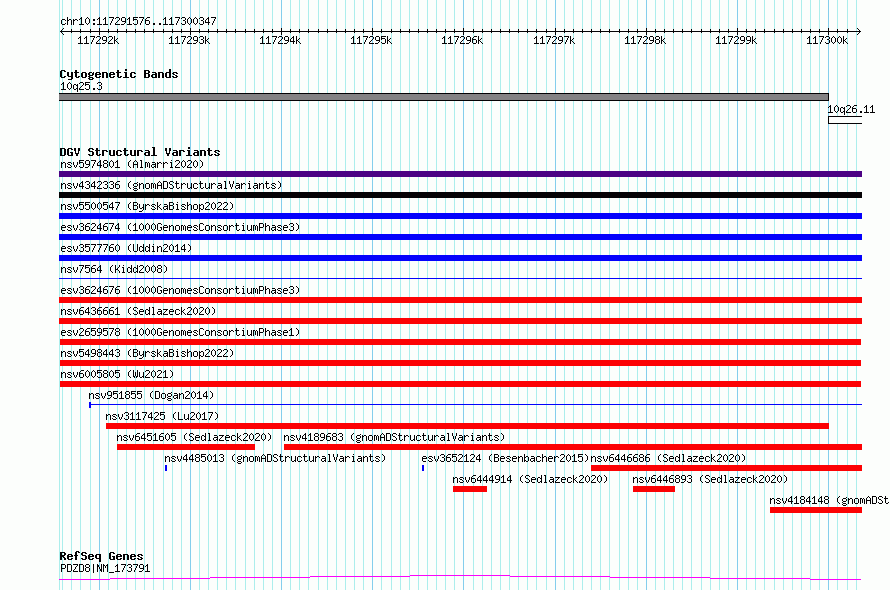
Task: Click esv3624674 (1000GenomesConsortiumPhase3) label
Action: pyautogui.click(x=180, y=227)
